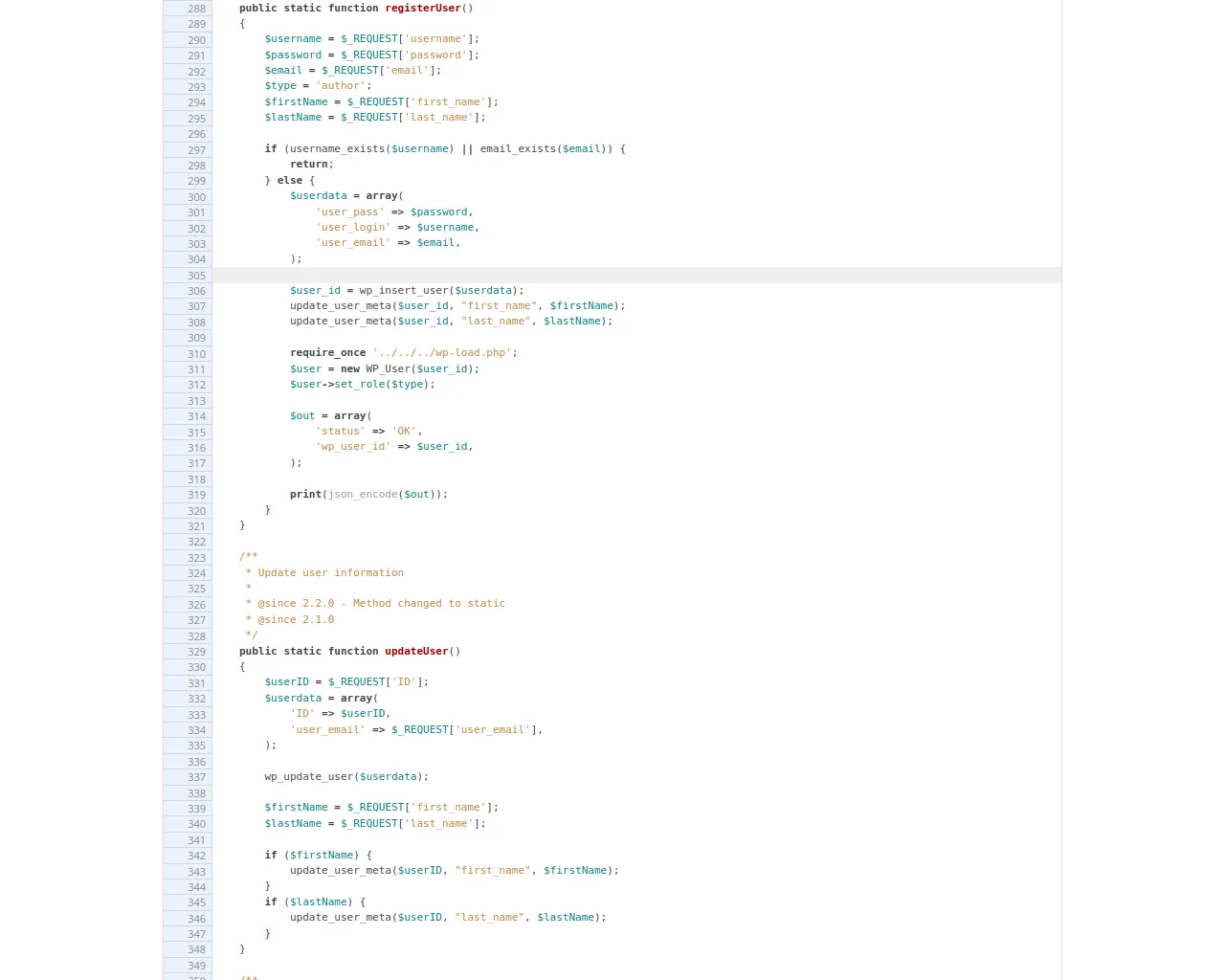Click update_user_meta call on line 343
Viewport: 1225px width, 980px height.
[341, 871]
